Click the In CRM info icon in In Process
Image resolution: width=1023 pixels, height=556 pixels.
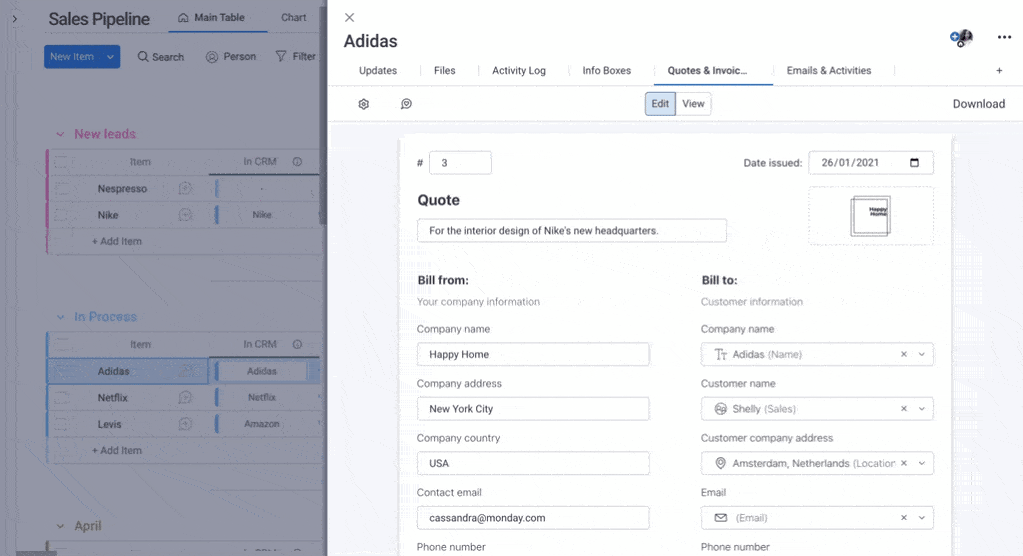pyautogui.click(x=297, y=345)
